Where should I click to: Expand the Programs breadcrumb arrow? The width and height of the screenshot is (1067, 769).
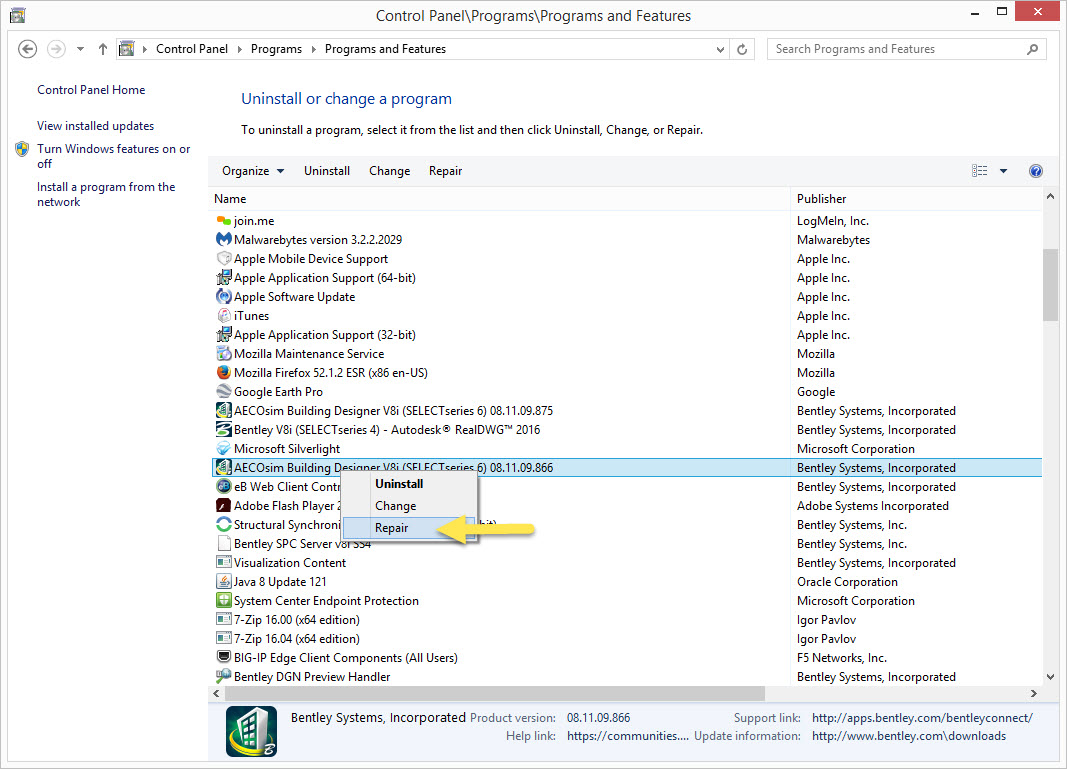(x=313, y=49)
